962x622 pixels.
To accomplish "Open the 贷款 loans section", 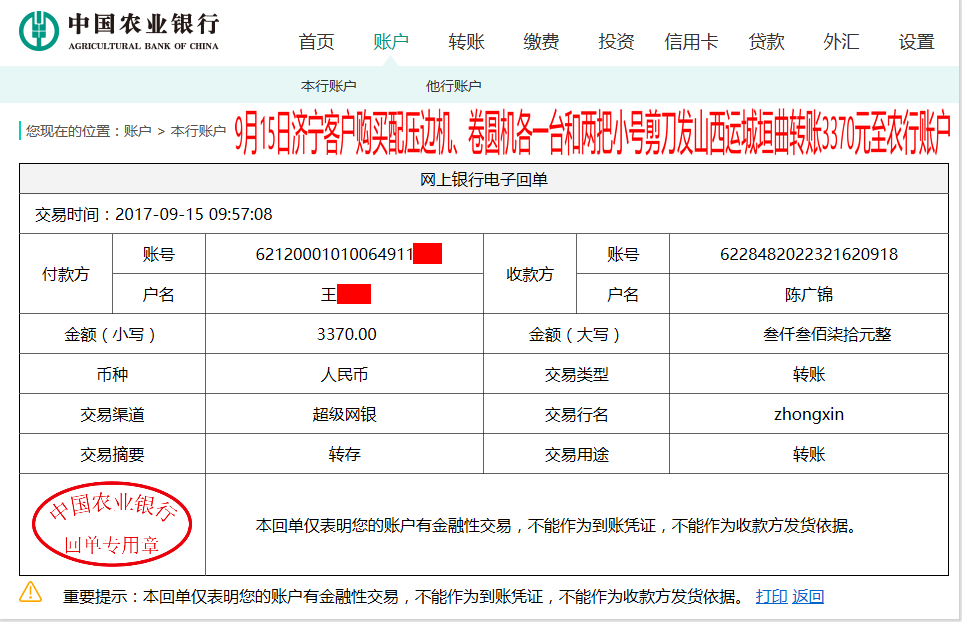I will click(x=766, y=41).
